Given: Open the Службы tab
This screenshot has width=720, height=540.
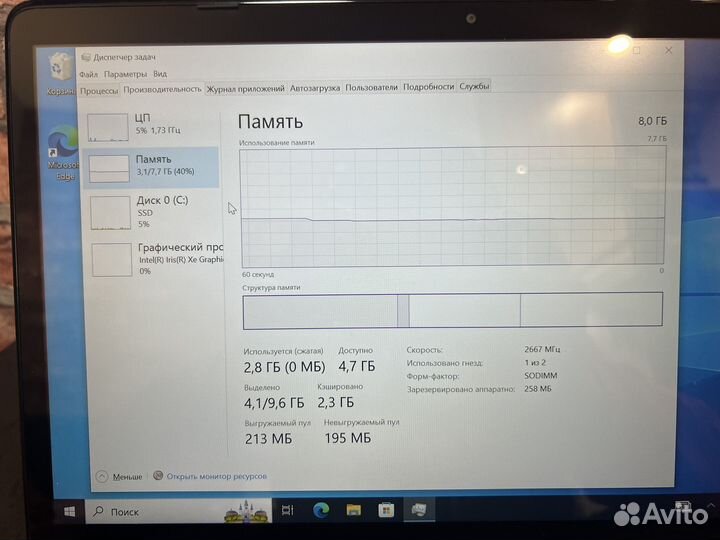Looking at the screenshot, I should click(x=474, y=86).
